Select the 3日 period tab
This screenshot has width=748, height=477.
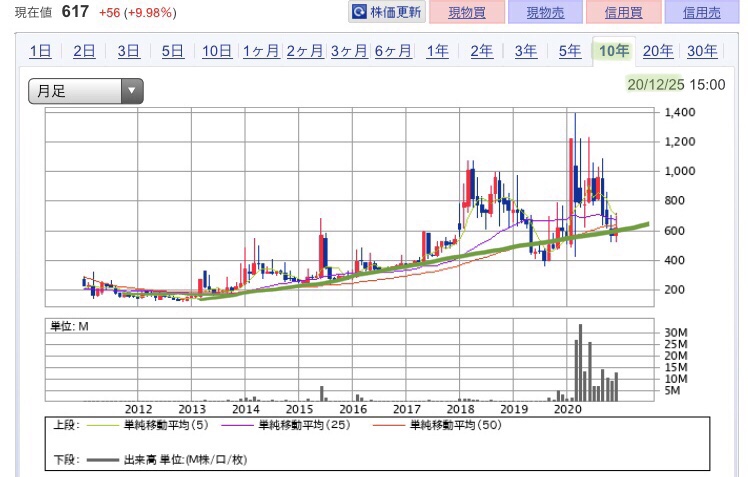tap(128, 51)
